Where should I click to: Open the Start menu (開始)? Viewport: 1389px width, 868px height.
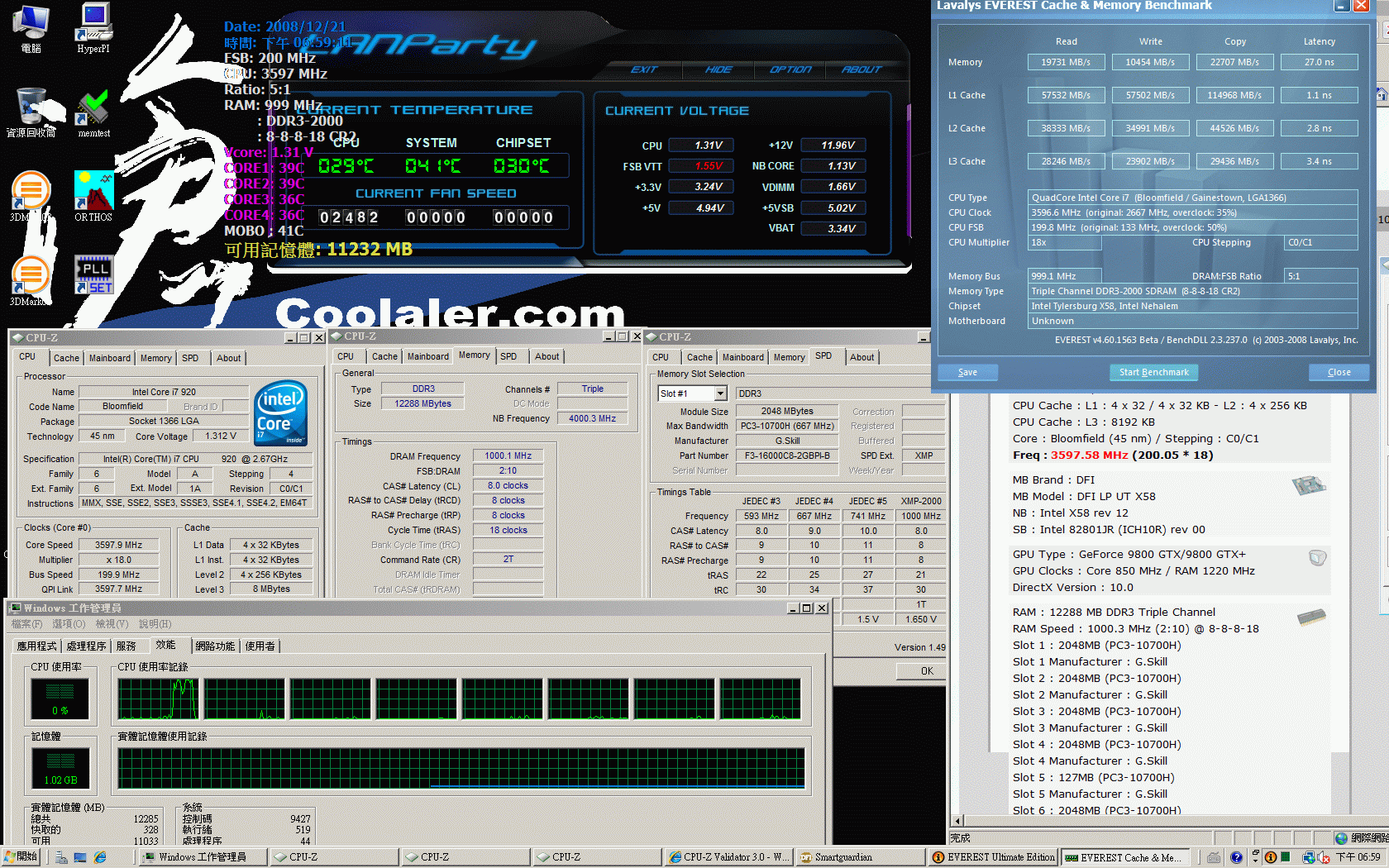point(21,857)
